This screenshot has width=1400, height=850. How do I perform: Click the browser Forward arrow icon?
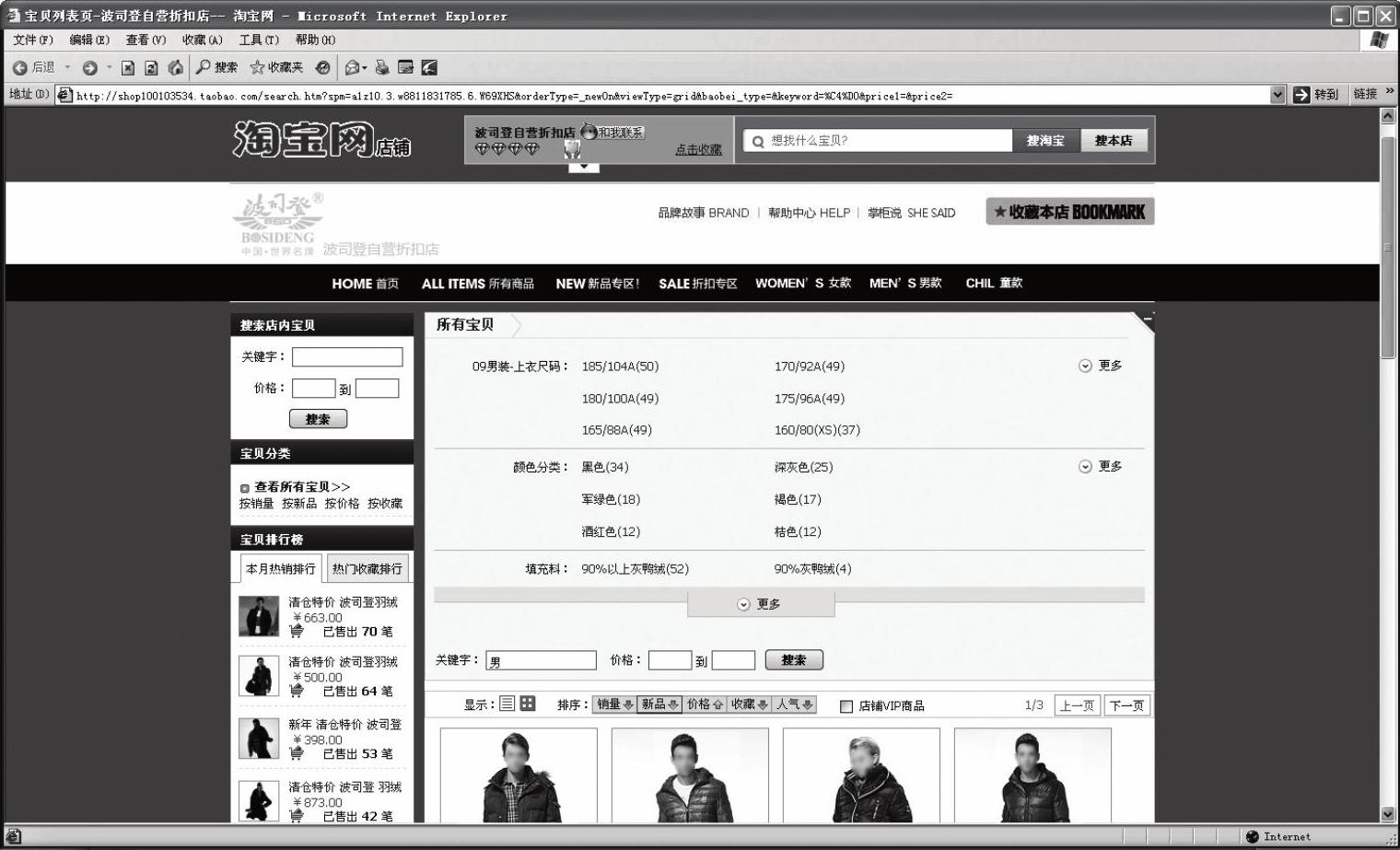(x=89, y=68)
